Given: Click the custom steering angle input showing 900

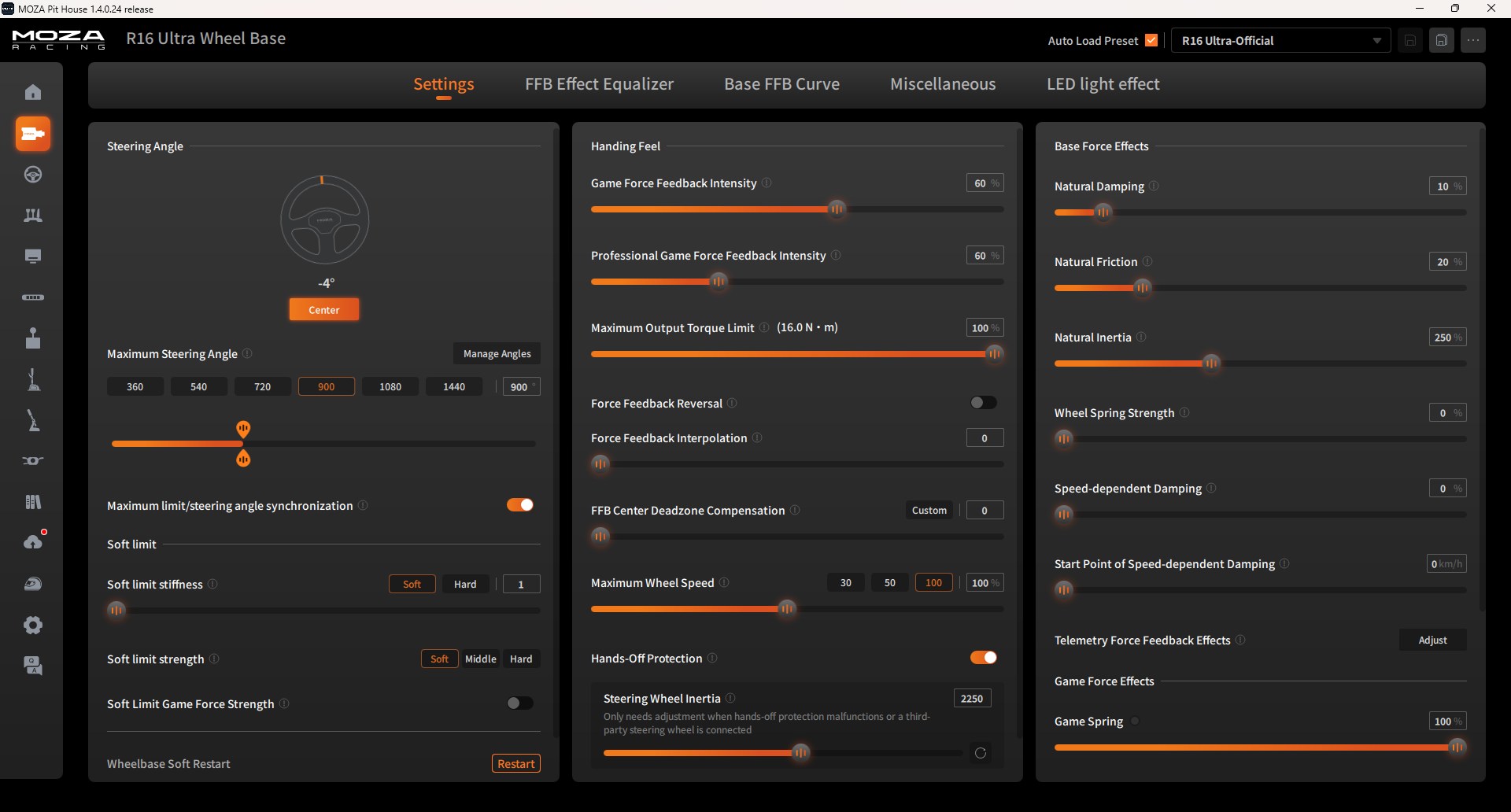Looking at the screenshot, I should pyautogui.click(x=522, y=386).
